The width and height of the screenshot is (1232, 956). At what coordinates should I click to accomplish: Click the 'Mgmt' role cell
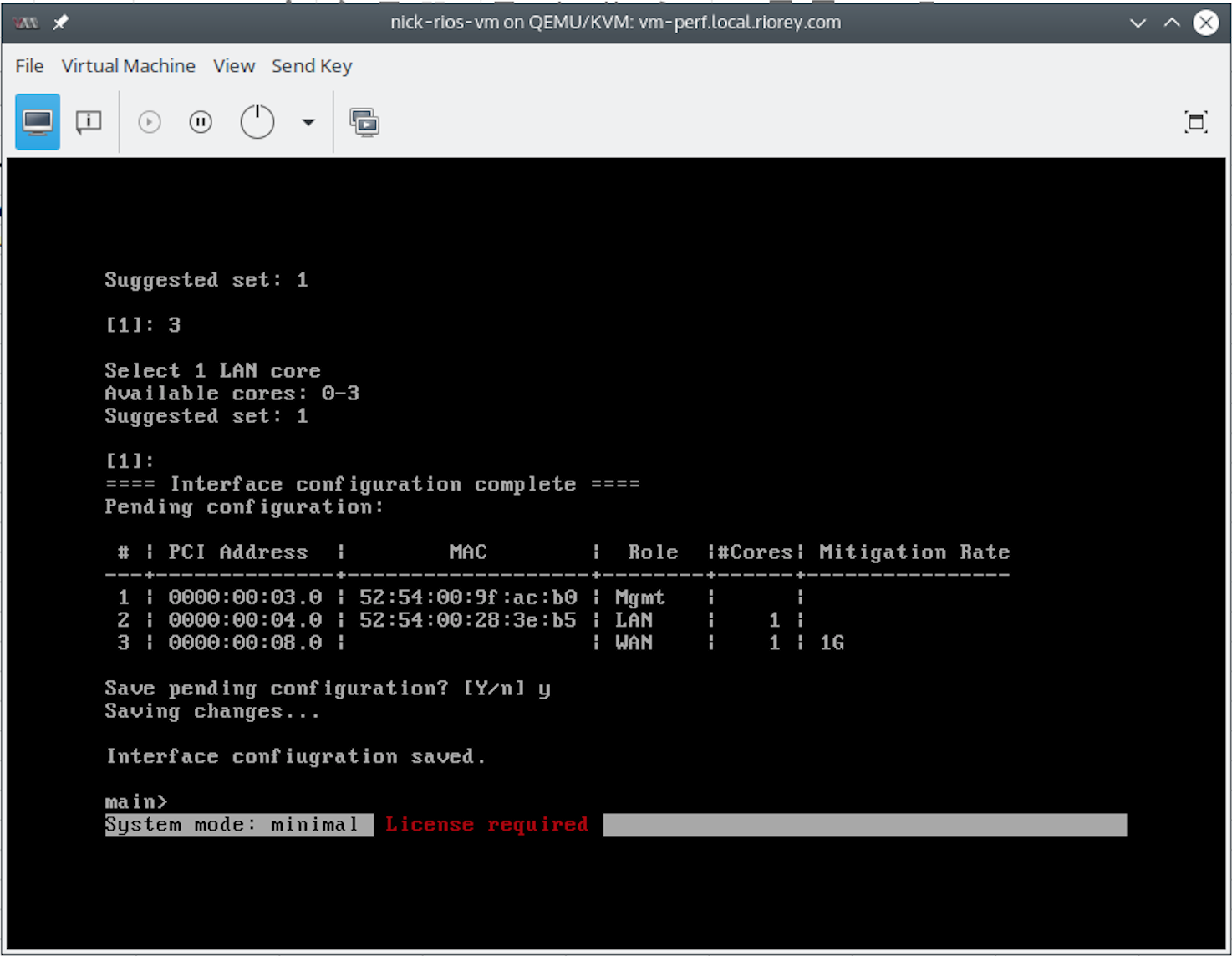[640, 597]
